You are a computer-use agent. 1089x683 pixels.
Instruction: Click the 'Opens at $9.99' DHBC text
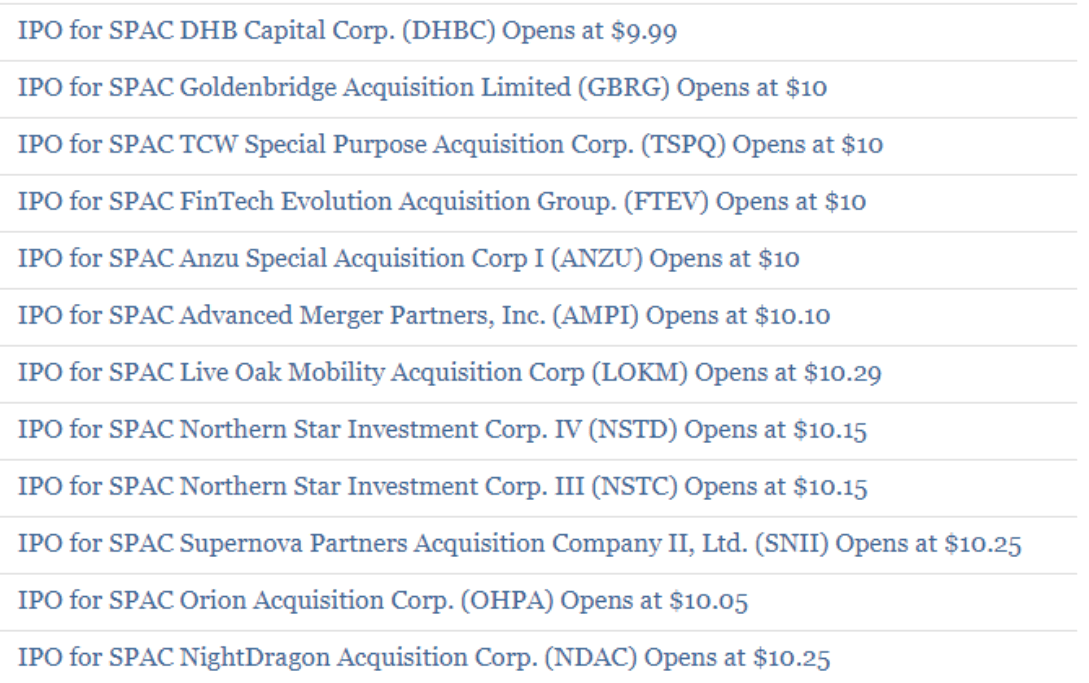tap(590, 31)
